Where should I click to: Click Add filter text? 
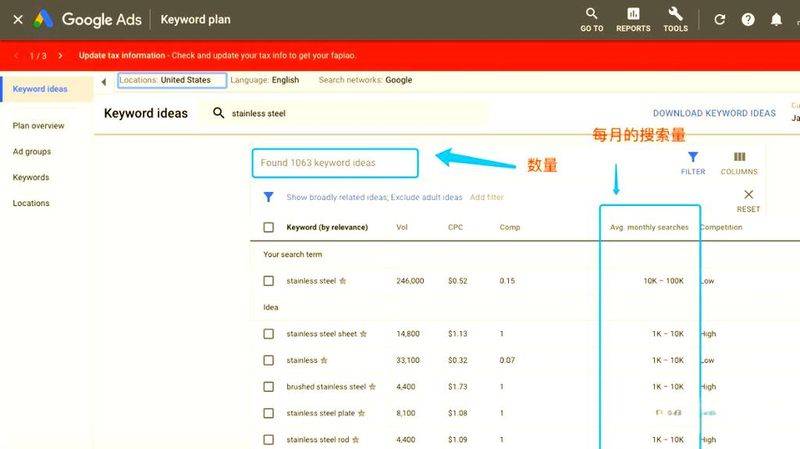coord(487,197)
